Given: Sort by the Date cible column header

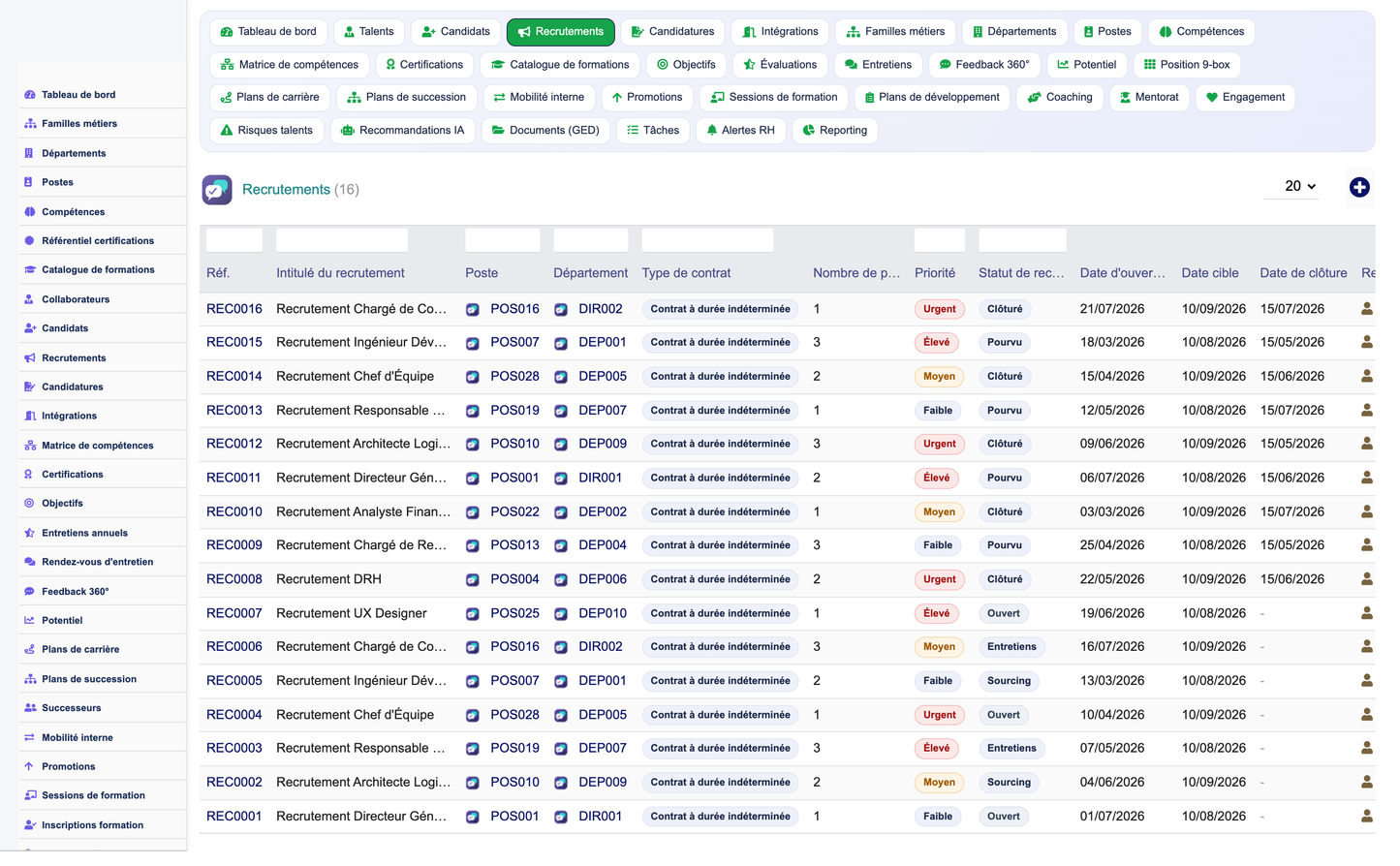Looking at the screenshot, I should pyautogui.click(x=1209, y=273).
